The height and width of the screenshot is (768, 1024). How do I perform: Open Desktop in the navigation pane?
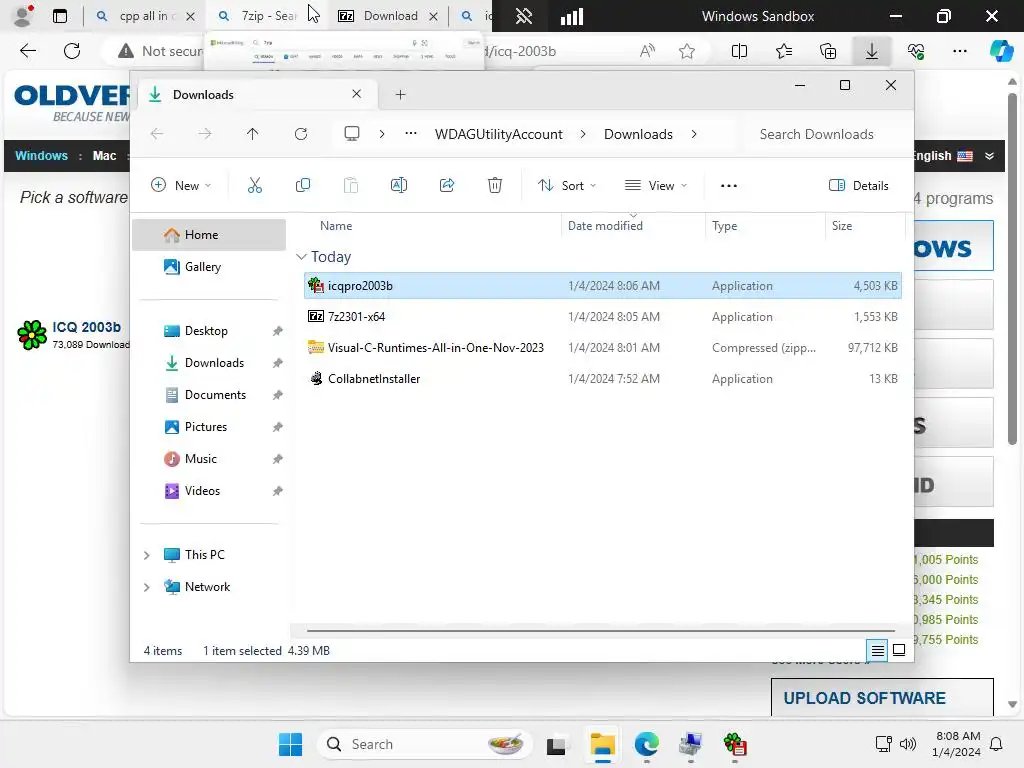pos(209,331)
